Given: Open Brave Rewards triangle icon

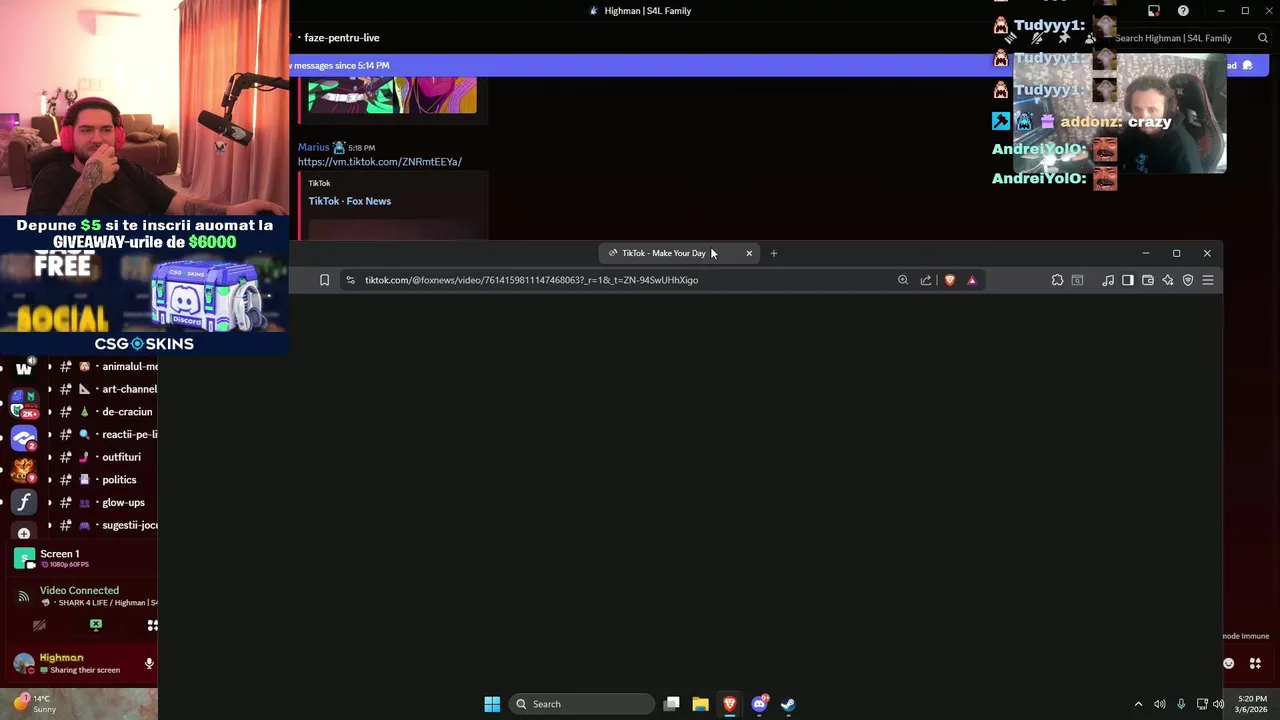Looking at the screenshot, I should [972, 280].
